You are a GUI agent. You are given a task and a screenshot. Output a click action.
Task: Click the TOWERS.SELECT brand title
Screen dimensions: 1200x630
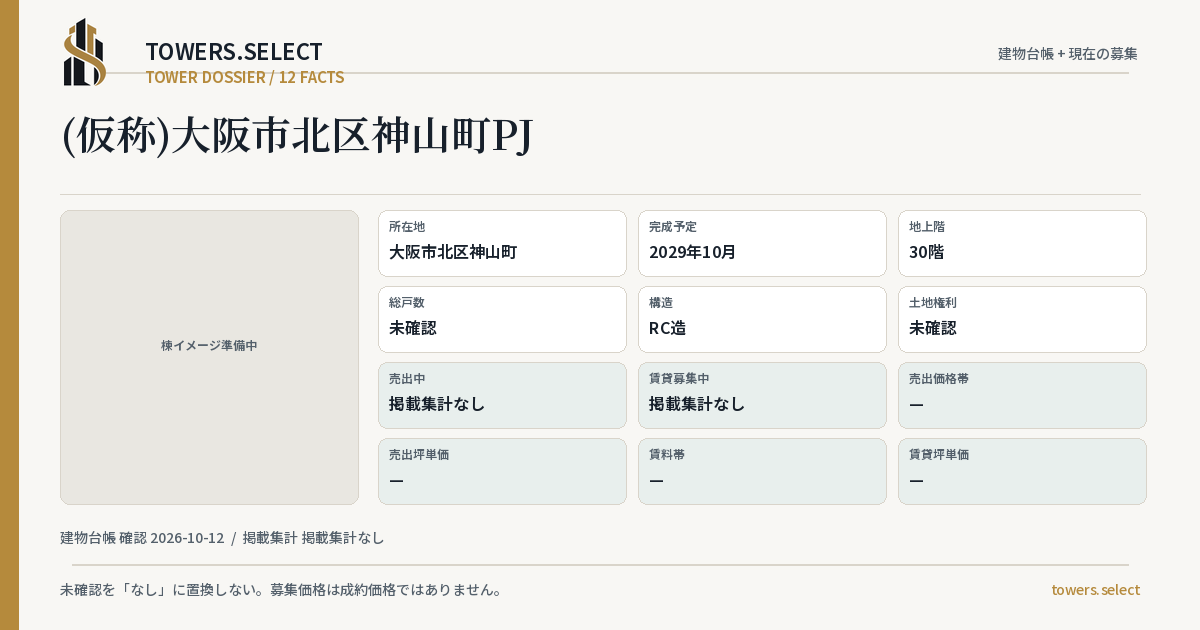234,52
